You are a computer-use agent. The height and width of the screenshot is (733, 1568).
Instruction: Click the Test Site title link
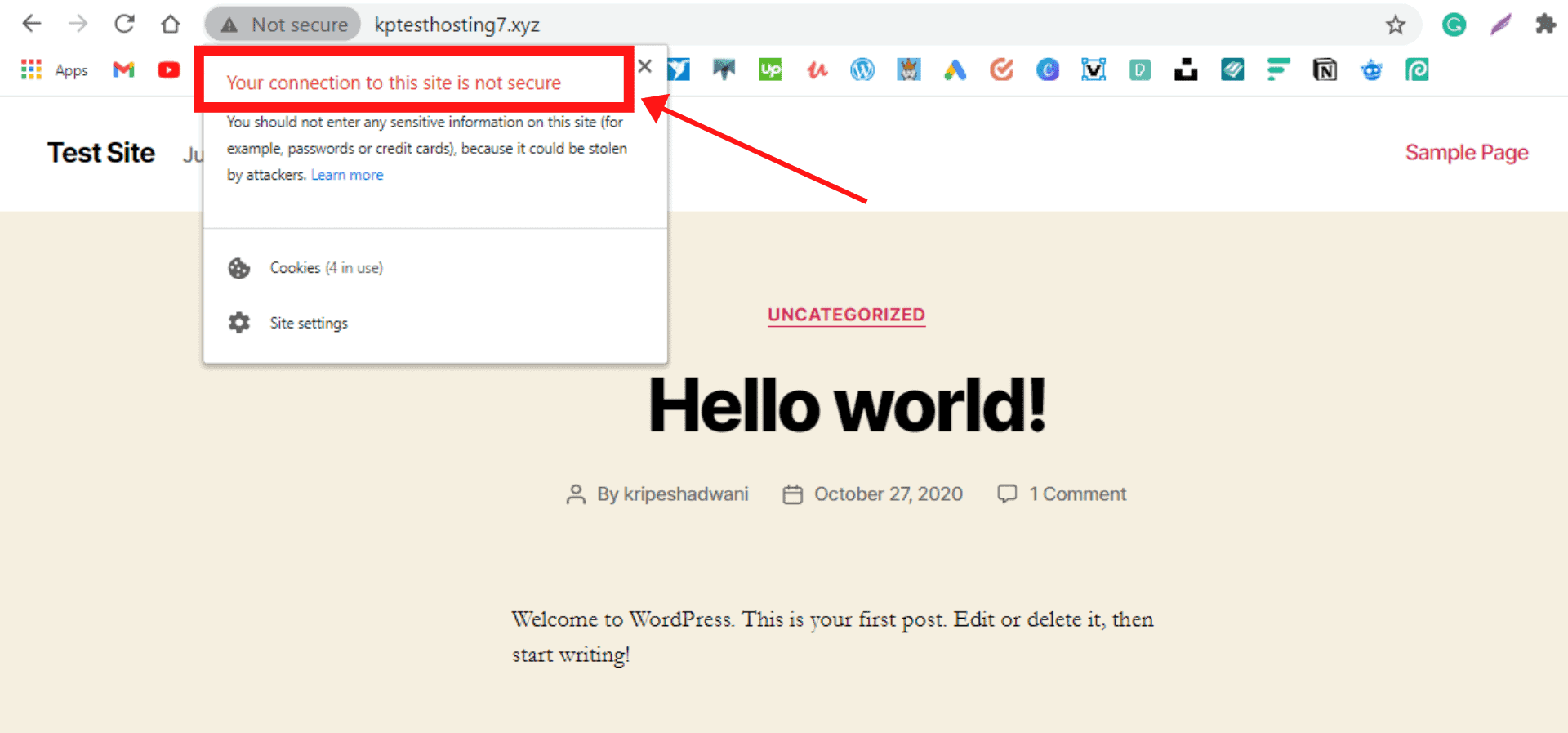(x=101, y=153)
